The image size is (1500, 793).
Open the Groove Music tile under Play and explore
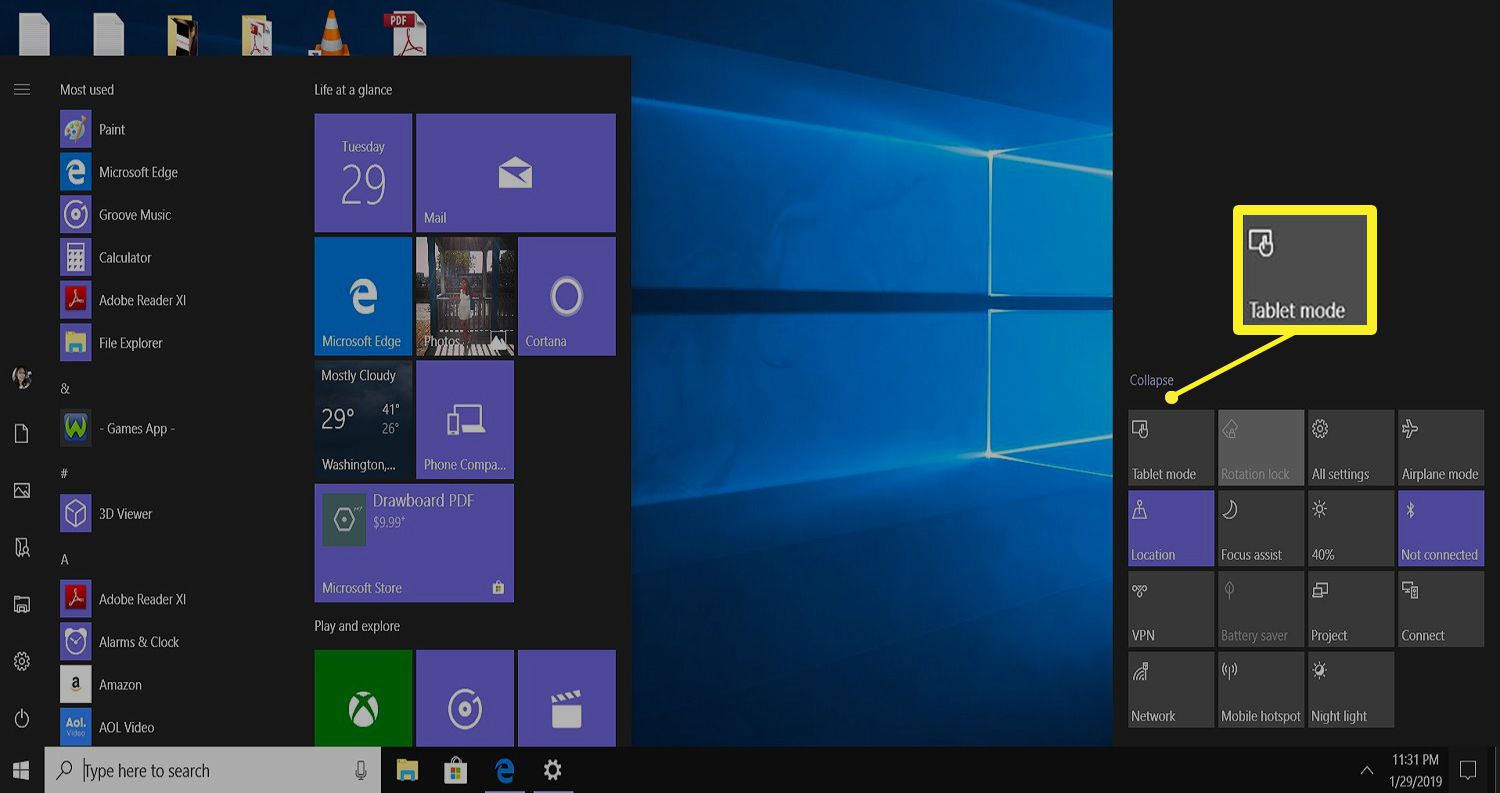[465, 698]
